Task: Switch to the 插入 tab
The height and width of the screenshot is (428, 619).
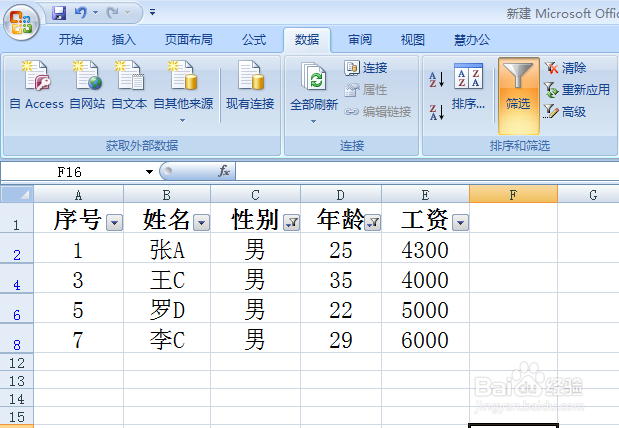Action: click(x=124, y=40)
